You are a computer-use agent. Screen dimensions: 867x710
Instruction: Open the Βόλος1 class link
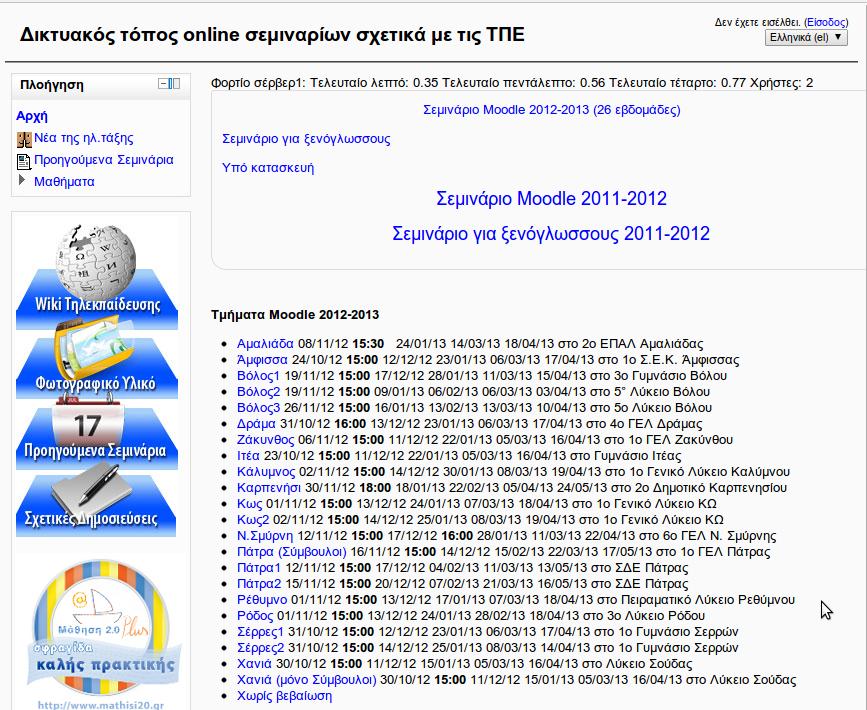258,375
